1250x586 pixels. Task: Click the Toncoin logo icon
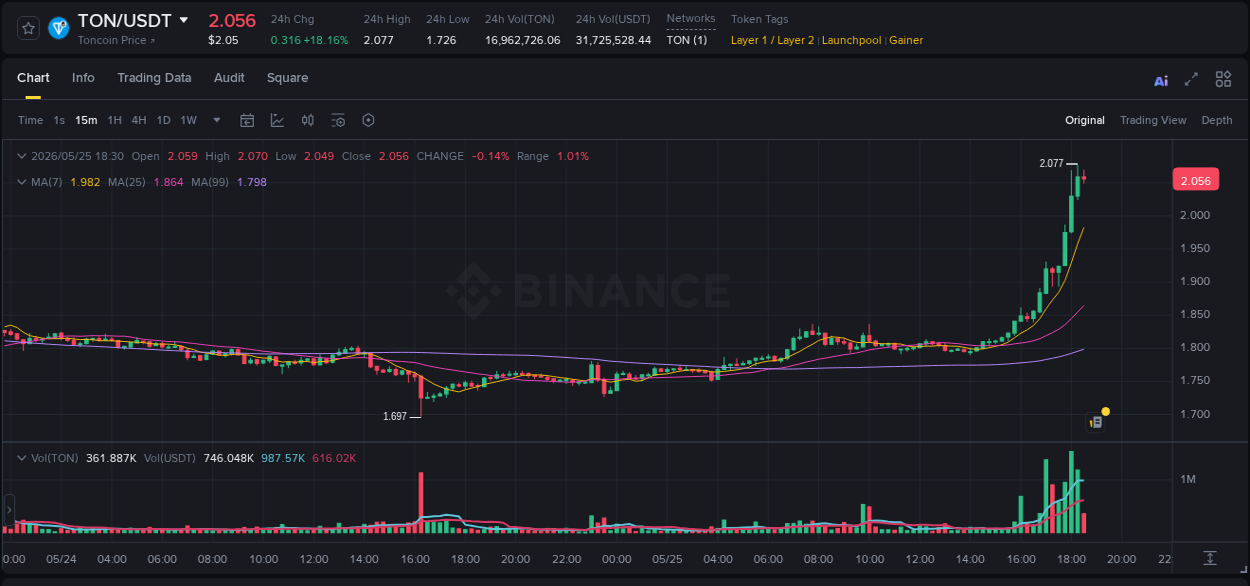[x=58, y=28]
